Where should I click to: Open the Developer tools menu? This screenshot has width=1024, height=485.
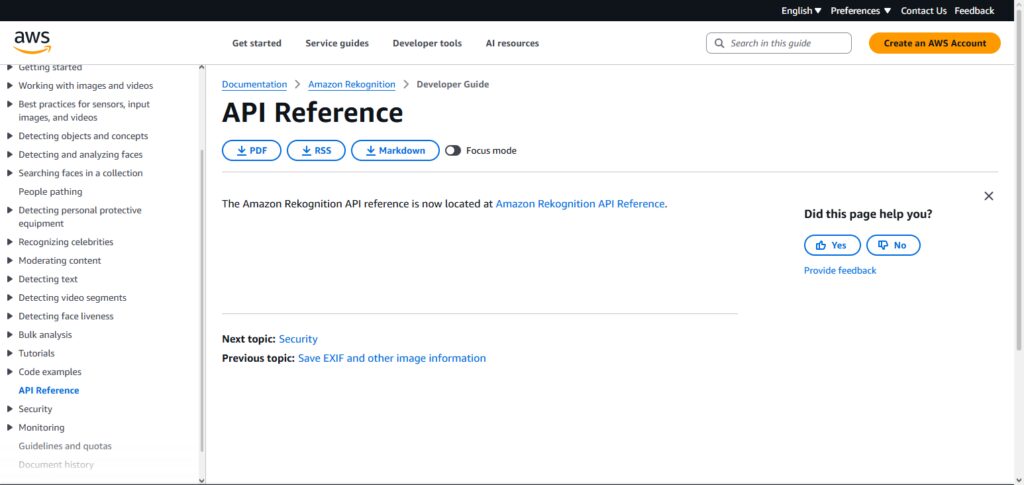coord(427,43)
